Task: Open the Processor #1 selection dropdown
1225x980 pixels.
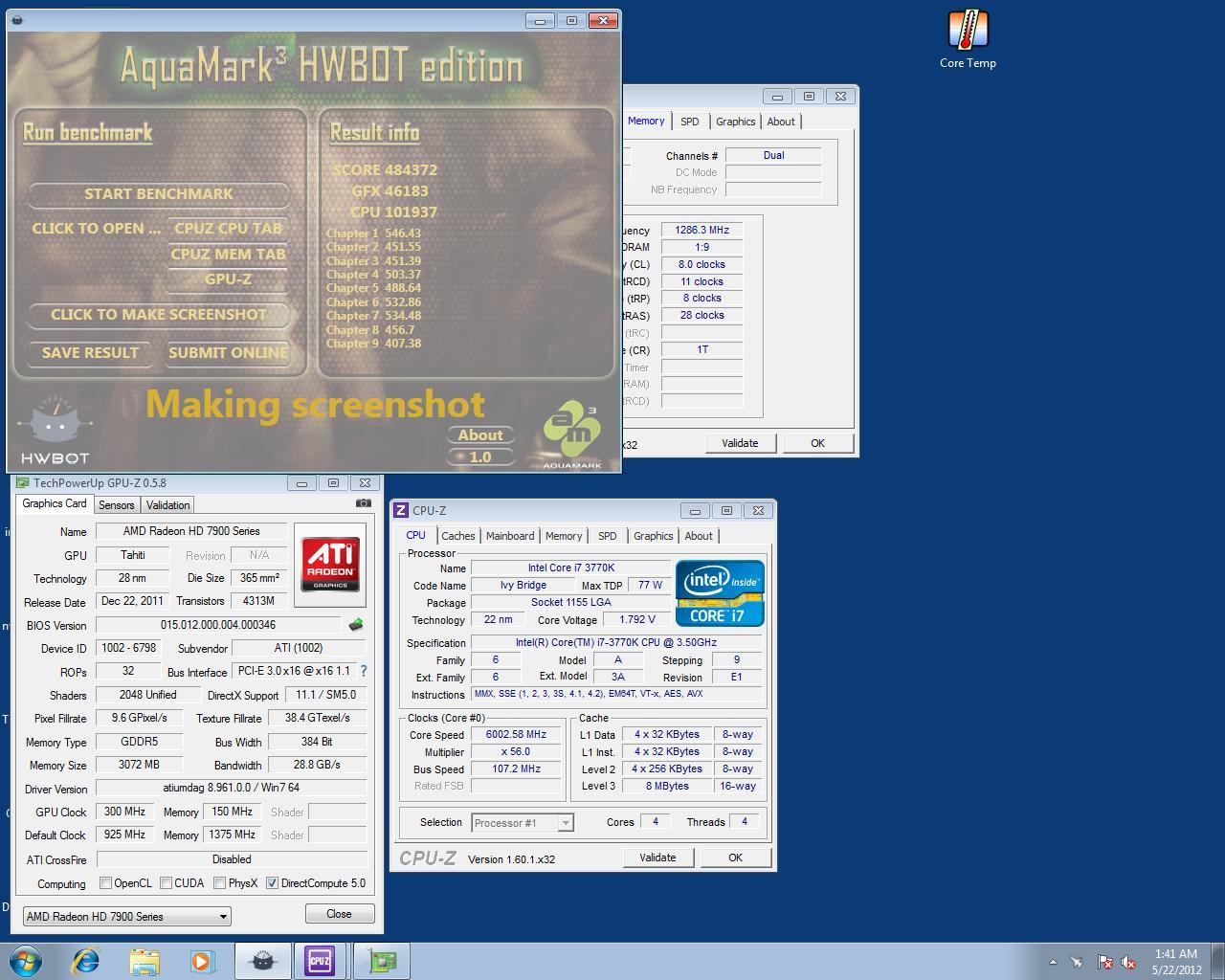Action: [x=522, y=822]
